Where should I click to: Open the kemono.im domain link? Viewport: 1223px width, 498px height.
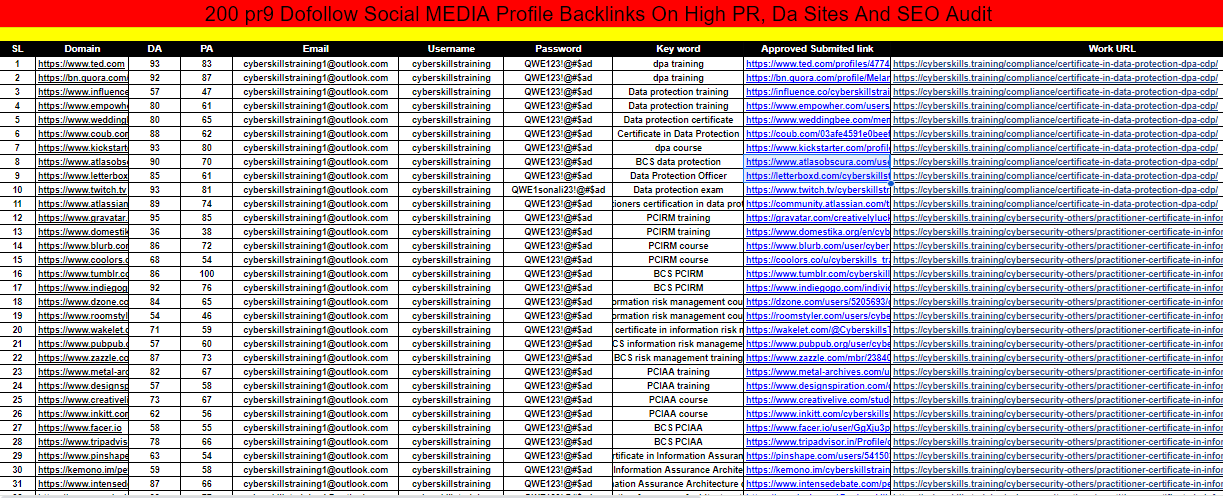83,469
